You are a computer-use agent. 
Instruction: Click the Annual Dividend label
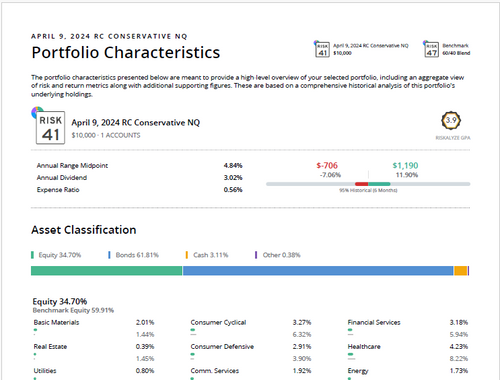(x=62, y=178)
